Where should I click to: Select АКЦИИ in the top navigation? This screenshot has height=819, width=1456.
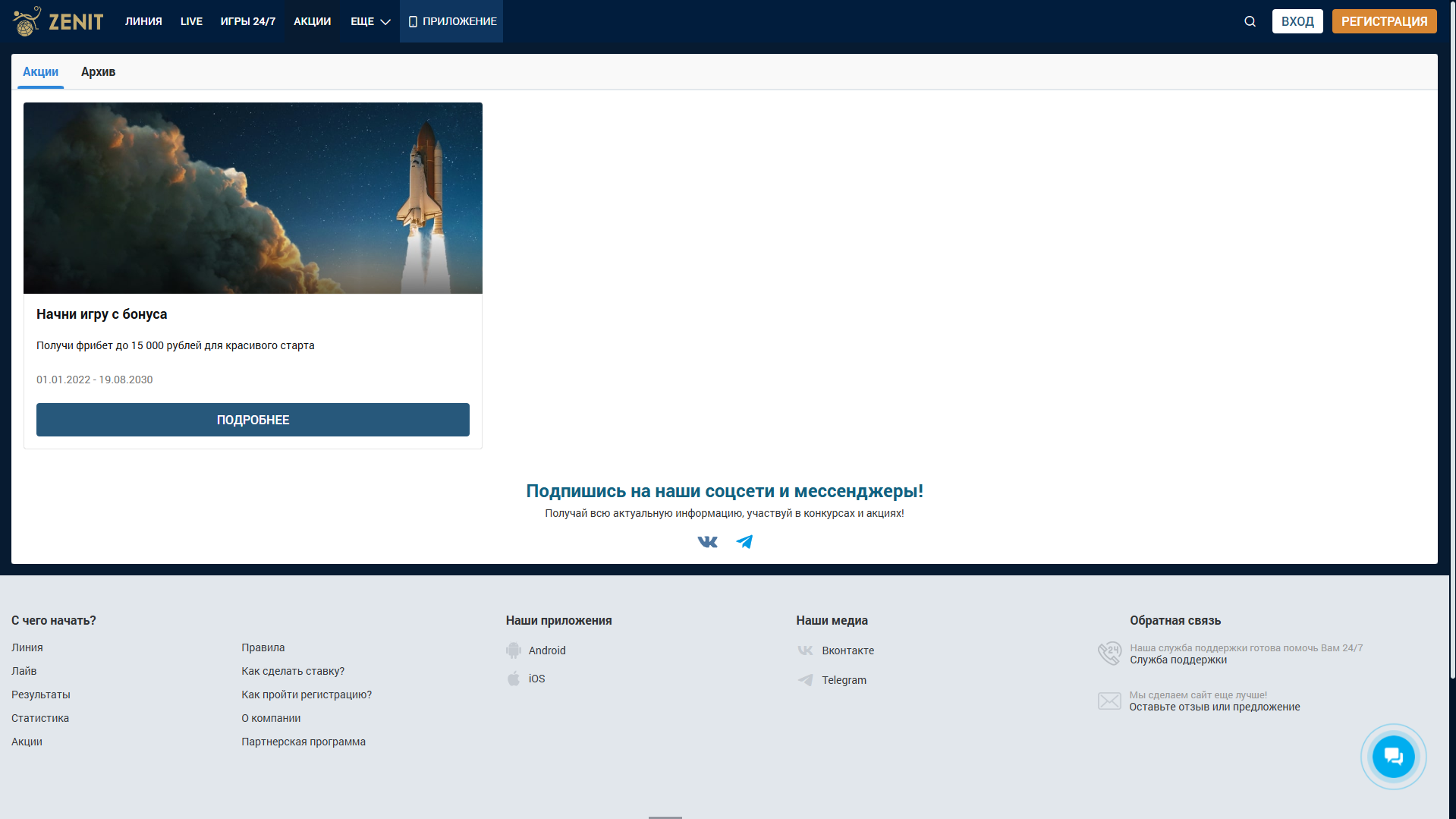point(313,21)
